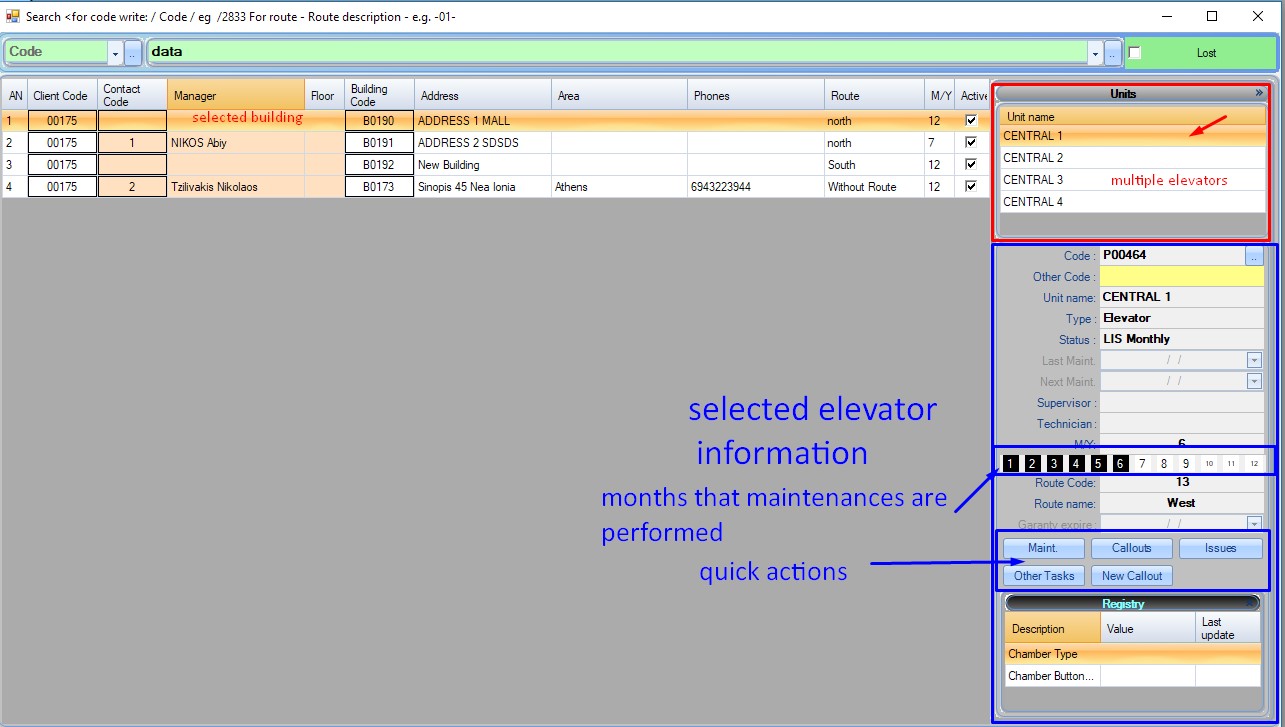Click the ellipsis button beside the data search field
The width and height of the screenshot is (1285, 727).
(1112, 52)
